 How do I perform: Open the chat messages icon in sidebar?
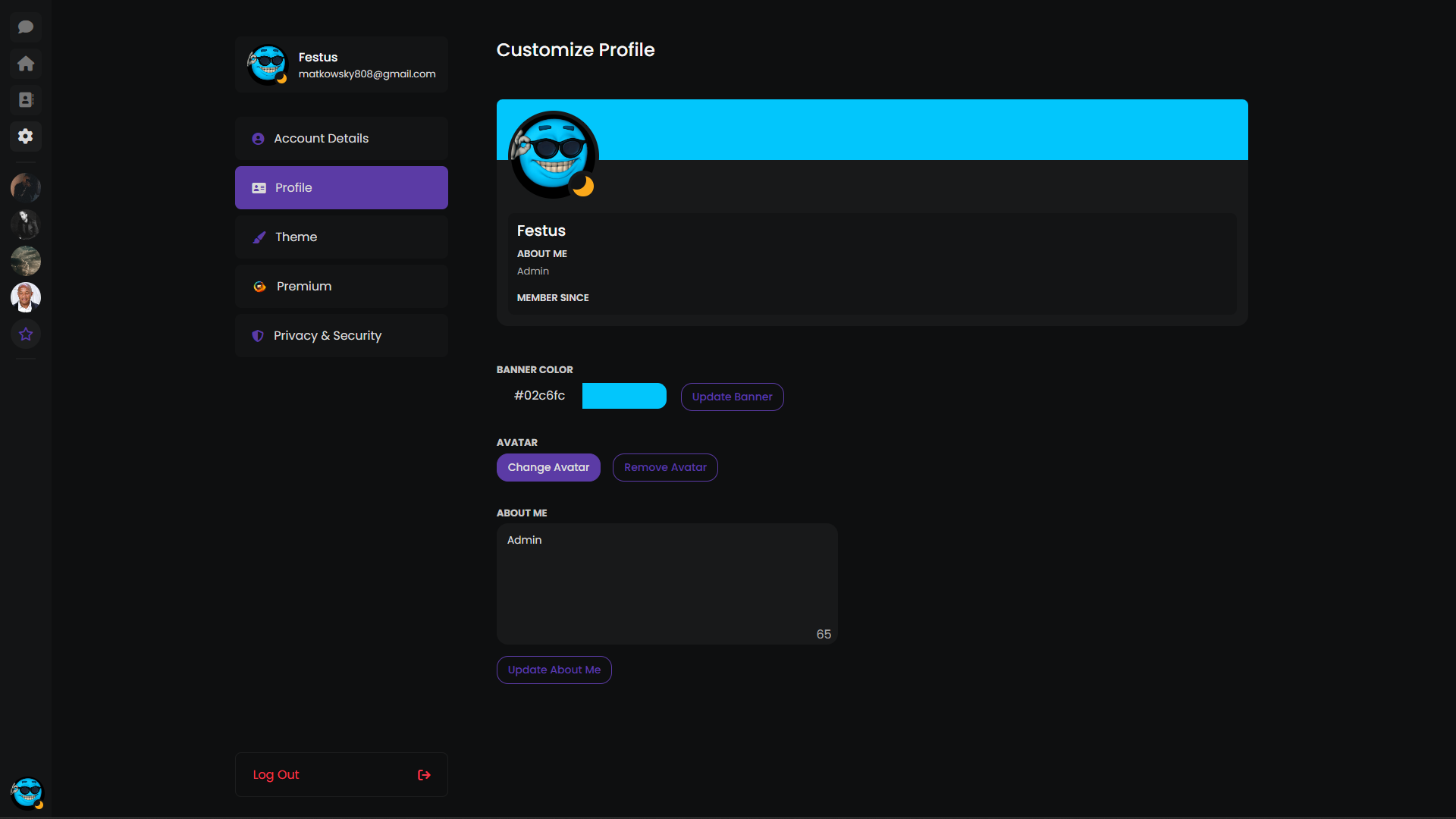tap(26, 27)
